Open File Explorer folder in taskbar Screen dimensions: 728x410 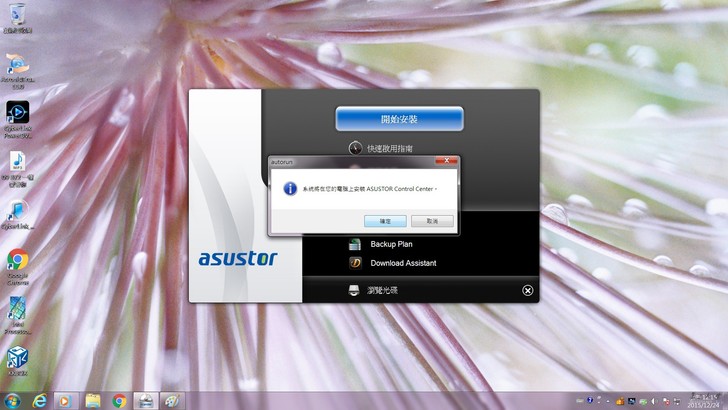[92, 400]
